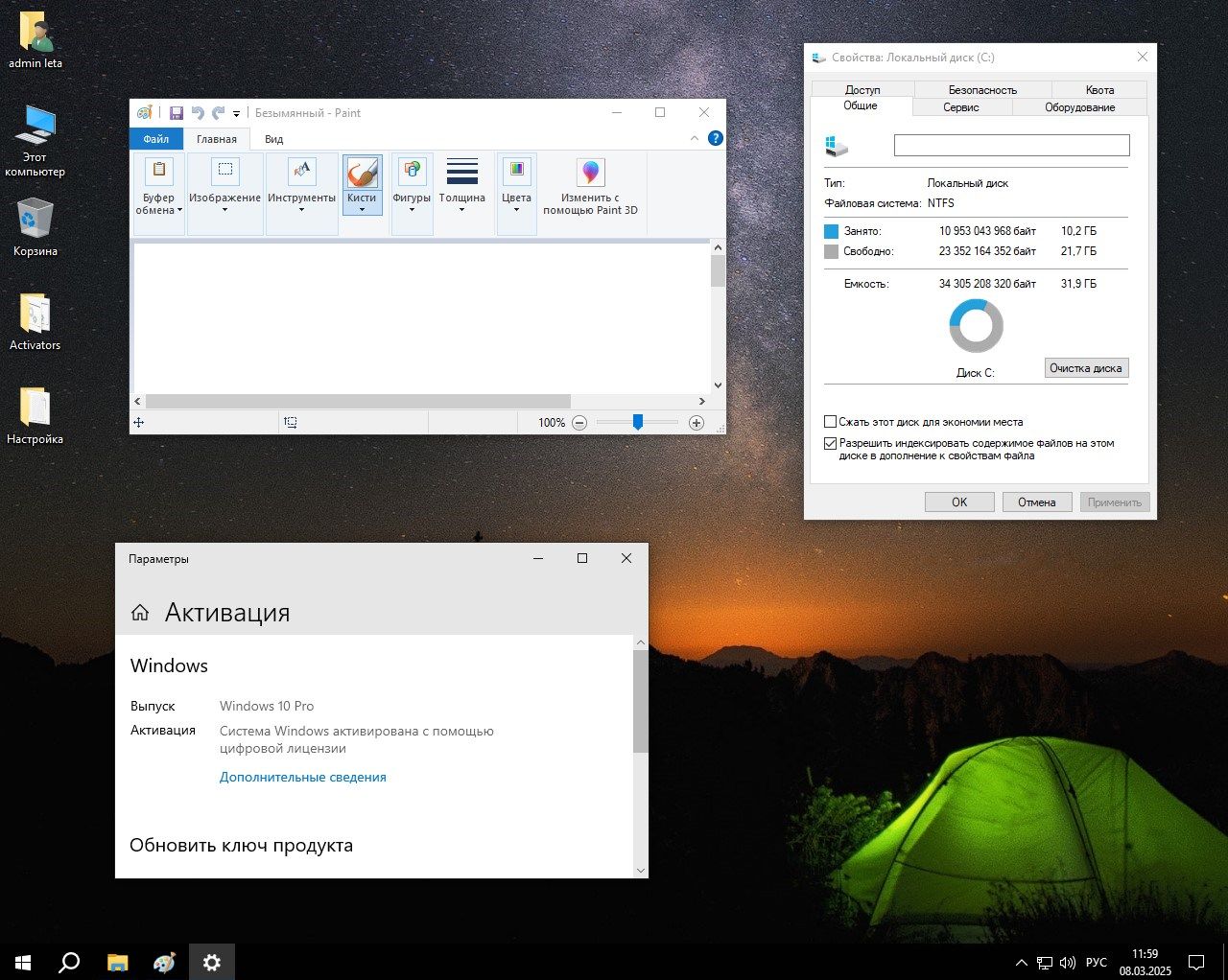This screenshot has height=980, width=1228.
Task: Expand the Фигуры shapes dropdown
Action: pos(412,203)
